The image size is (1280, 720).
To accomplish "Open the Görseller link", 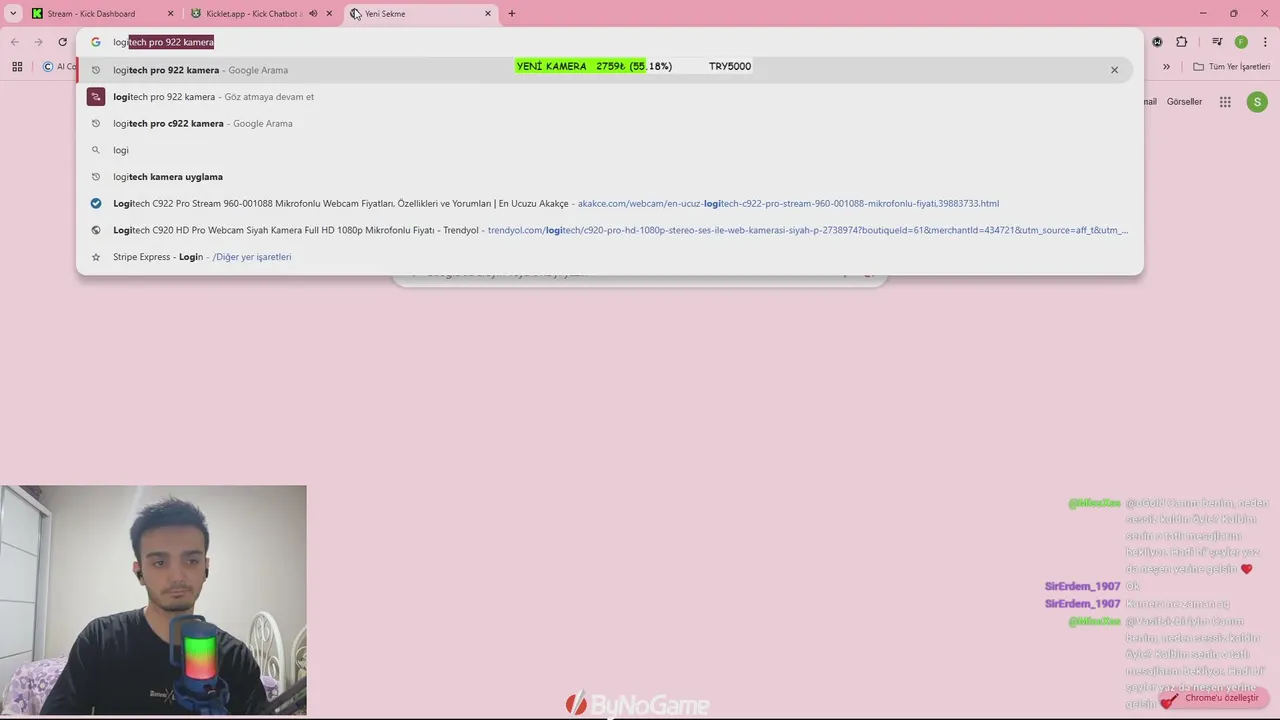I will tap(1184, 102).
